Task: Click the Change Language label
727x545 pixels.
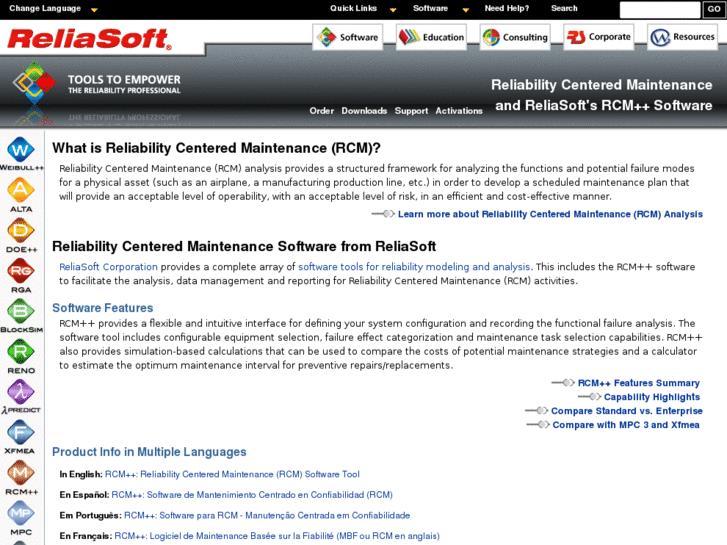Action: [x=45, y=8]
